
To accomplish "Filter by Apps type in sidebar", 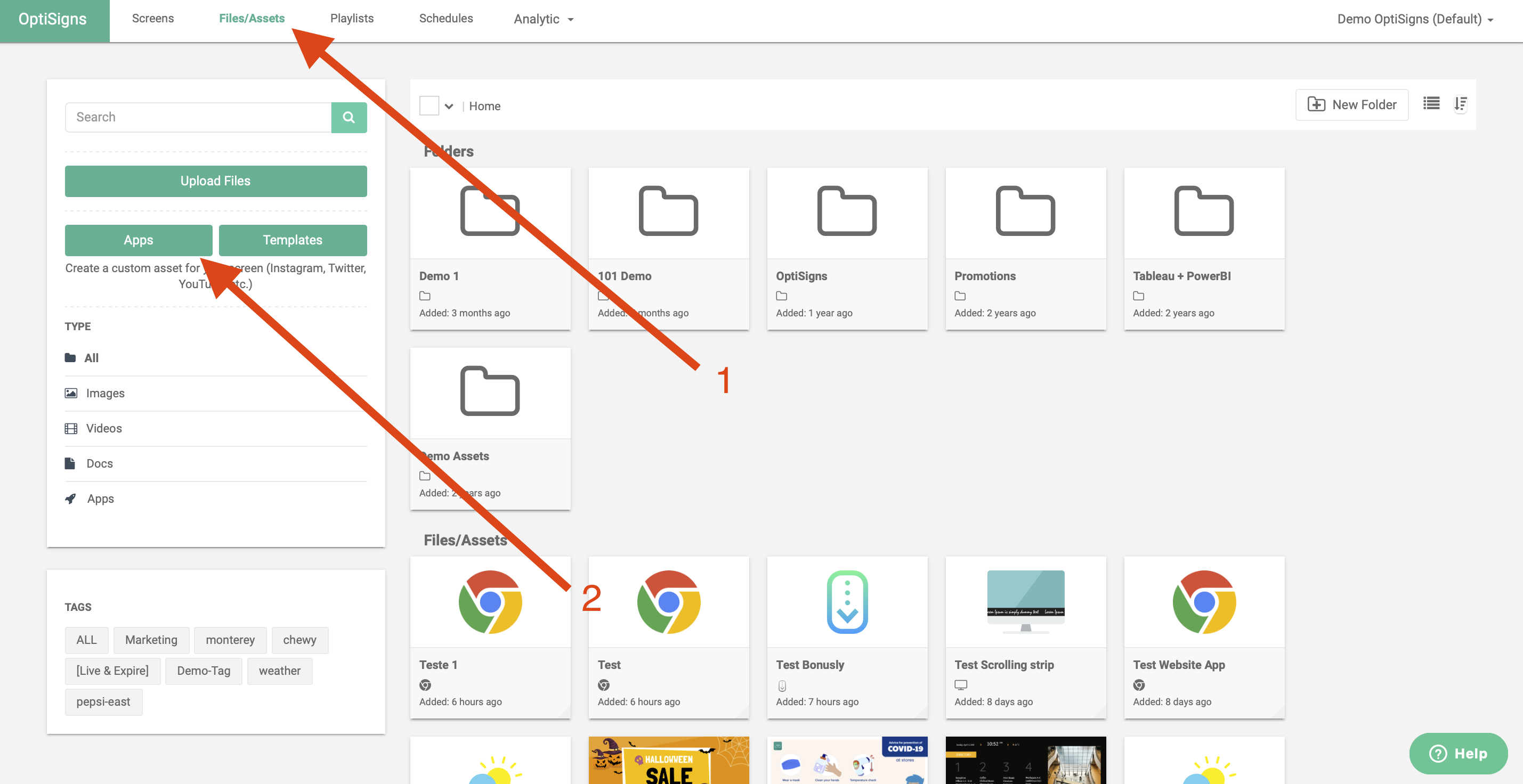I will coord(100,499).
